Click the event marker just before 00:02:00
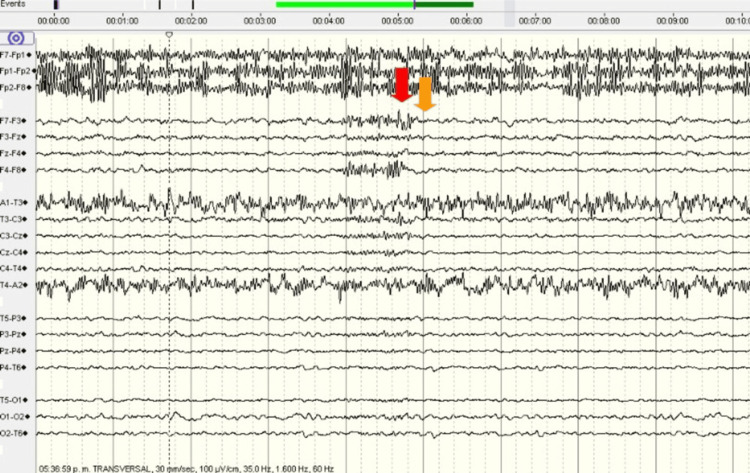The height and width of the screenshot is (473, 750). coord(160,5)
